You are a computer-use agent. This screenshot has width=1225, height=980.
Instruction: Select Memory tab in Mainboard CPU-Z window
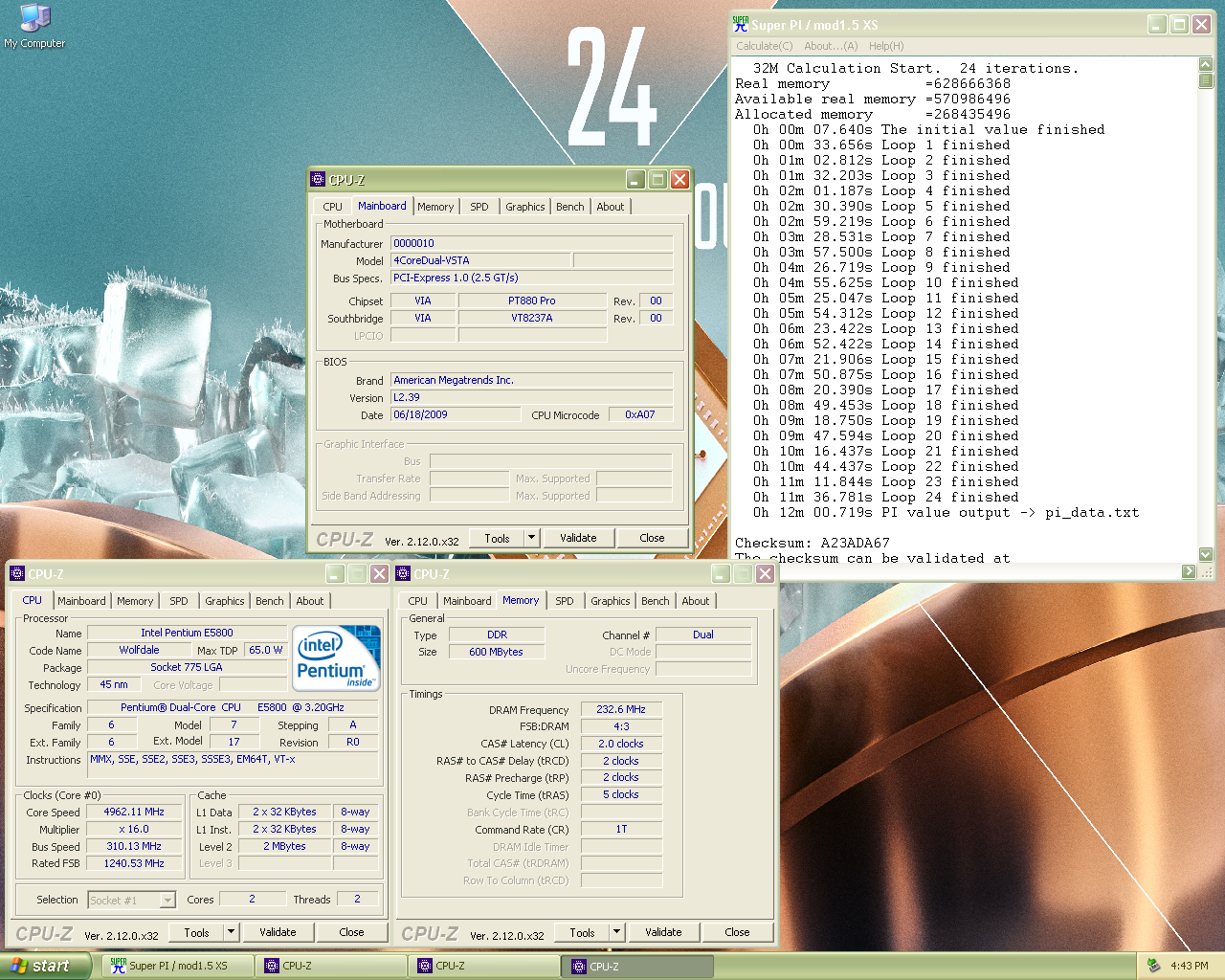pyautogui.click(x=435, y=207)
